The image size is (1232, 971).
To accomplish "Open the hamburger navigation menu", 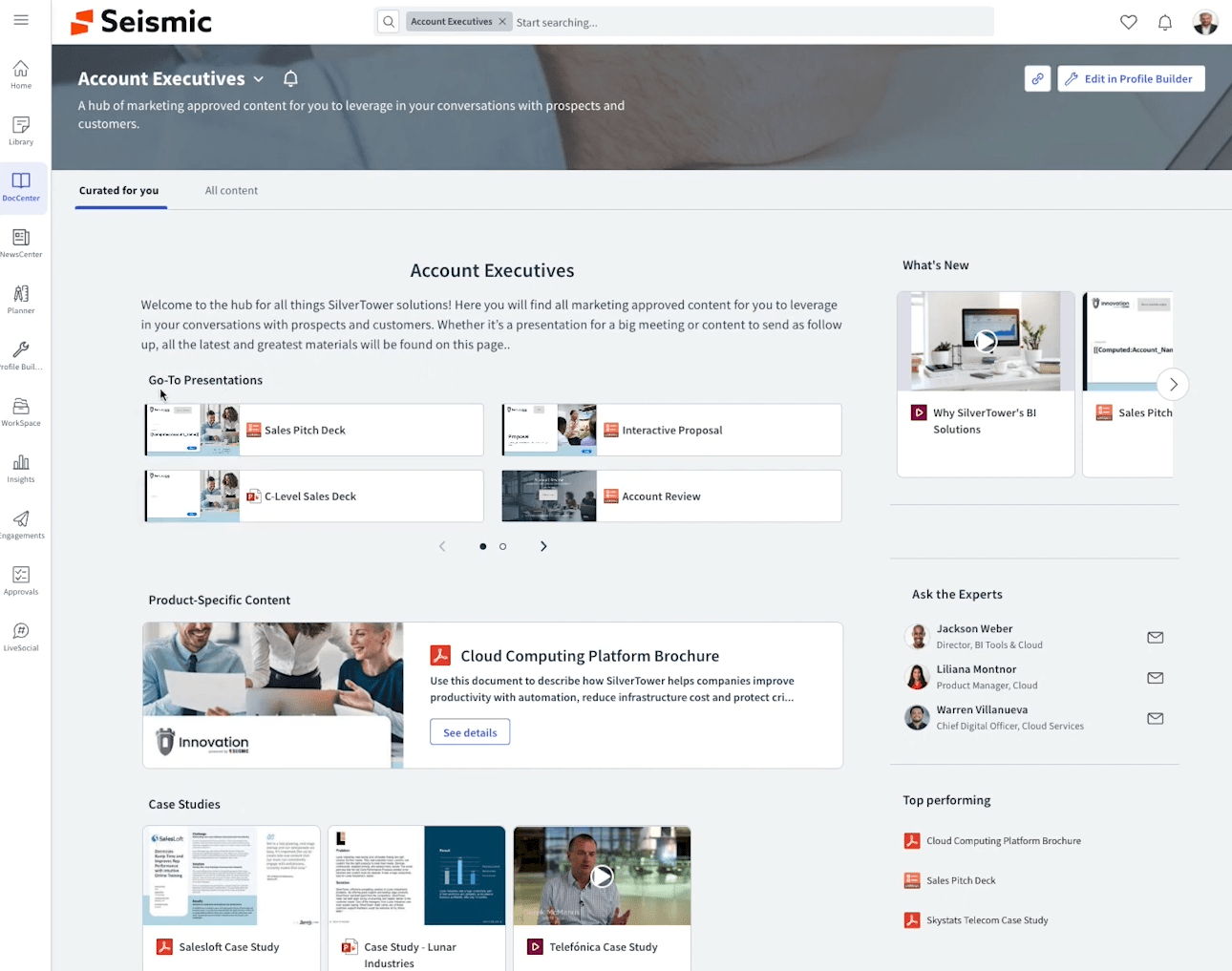I will (21, 20).
